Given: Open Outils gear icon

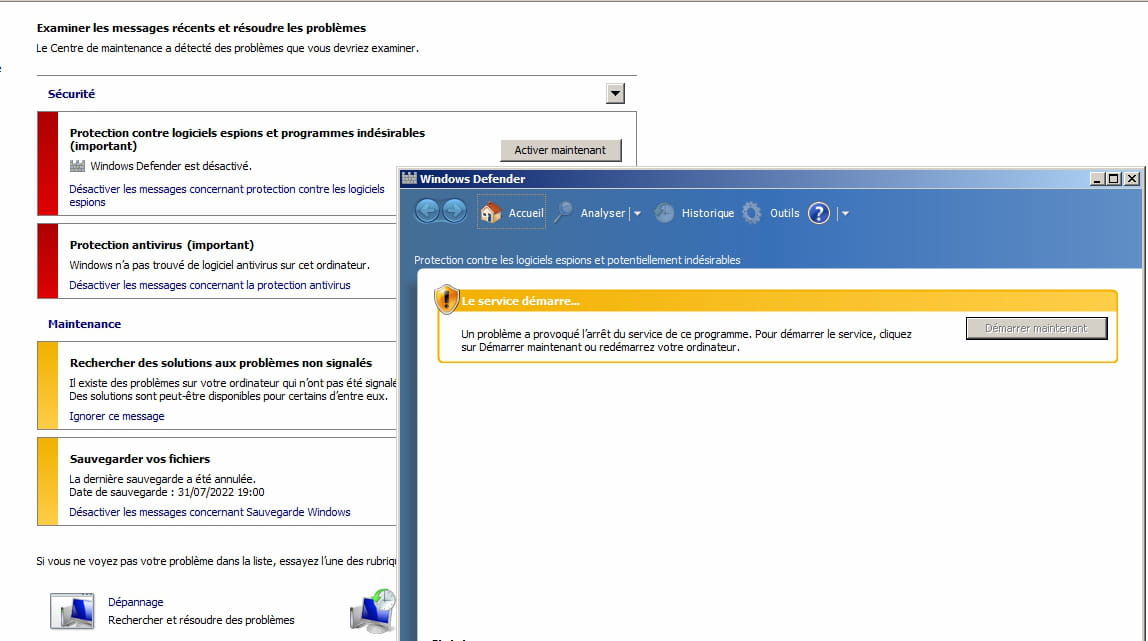Looking at the screenshot, I should coord(751,213).
